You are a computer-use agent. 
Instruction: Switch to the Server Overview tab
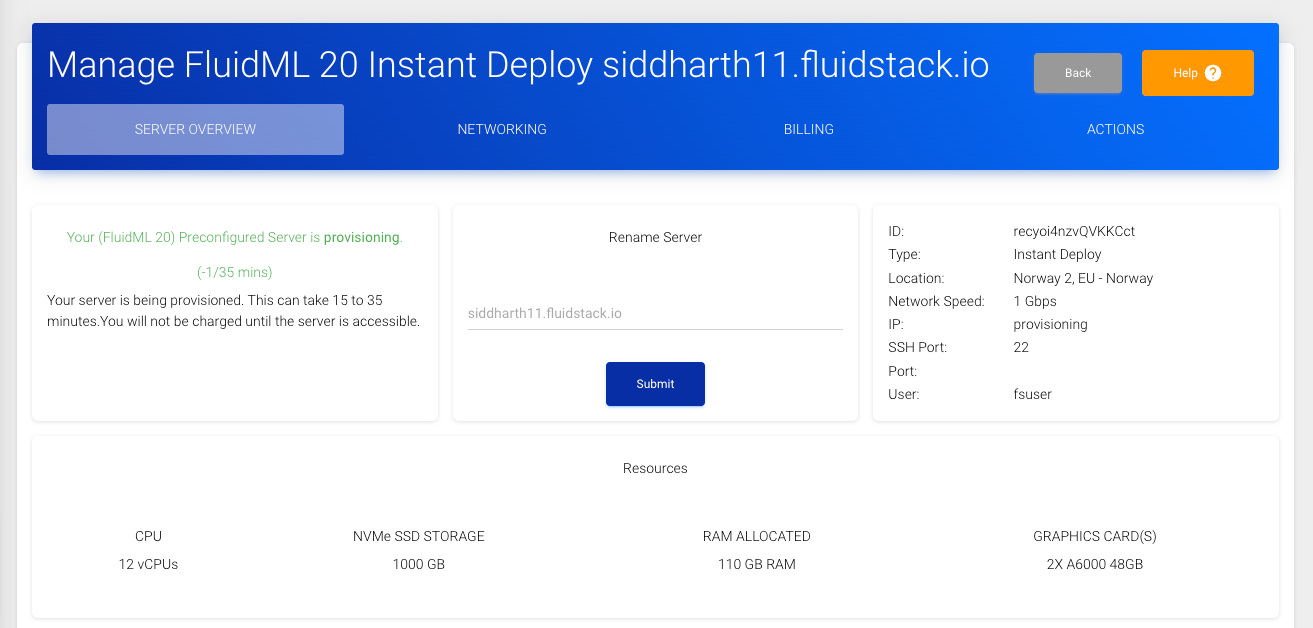pos(195,129)
